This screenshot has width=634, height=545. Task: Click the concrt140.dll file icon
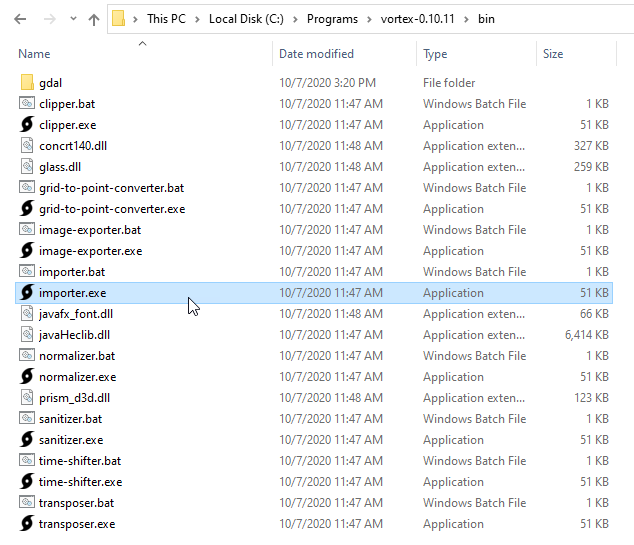click(27, 145)
